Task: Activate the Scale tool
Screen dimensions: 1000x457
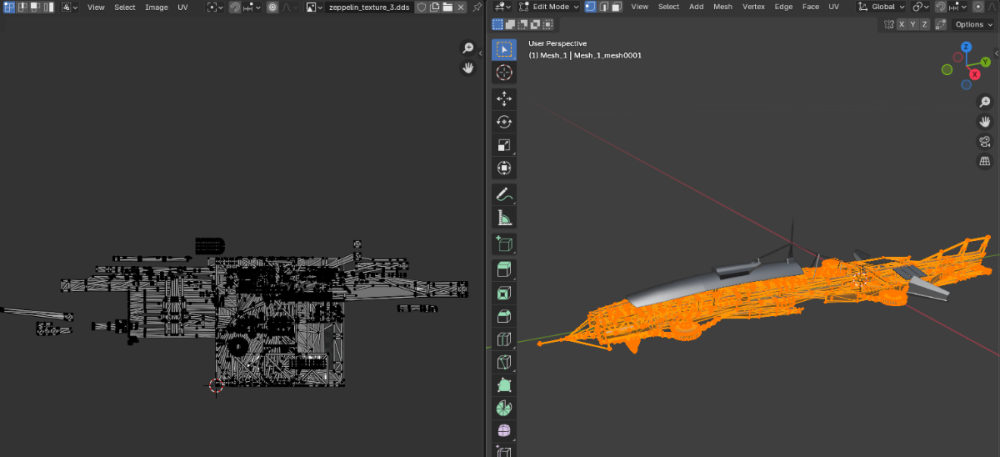Action: [x=504, y=145]
